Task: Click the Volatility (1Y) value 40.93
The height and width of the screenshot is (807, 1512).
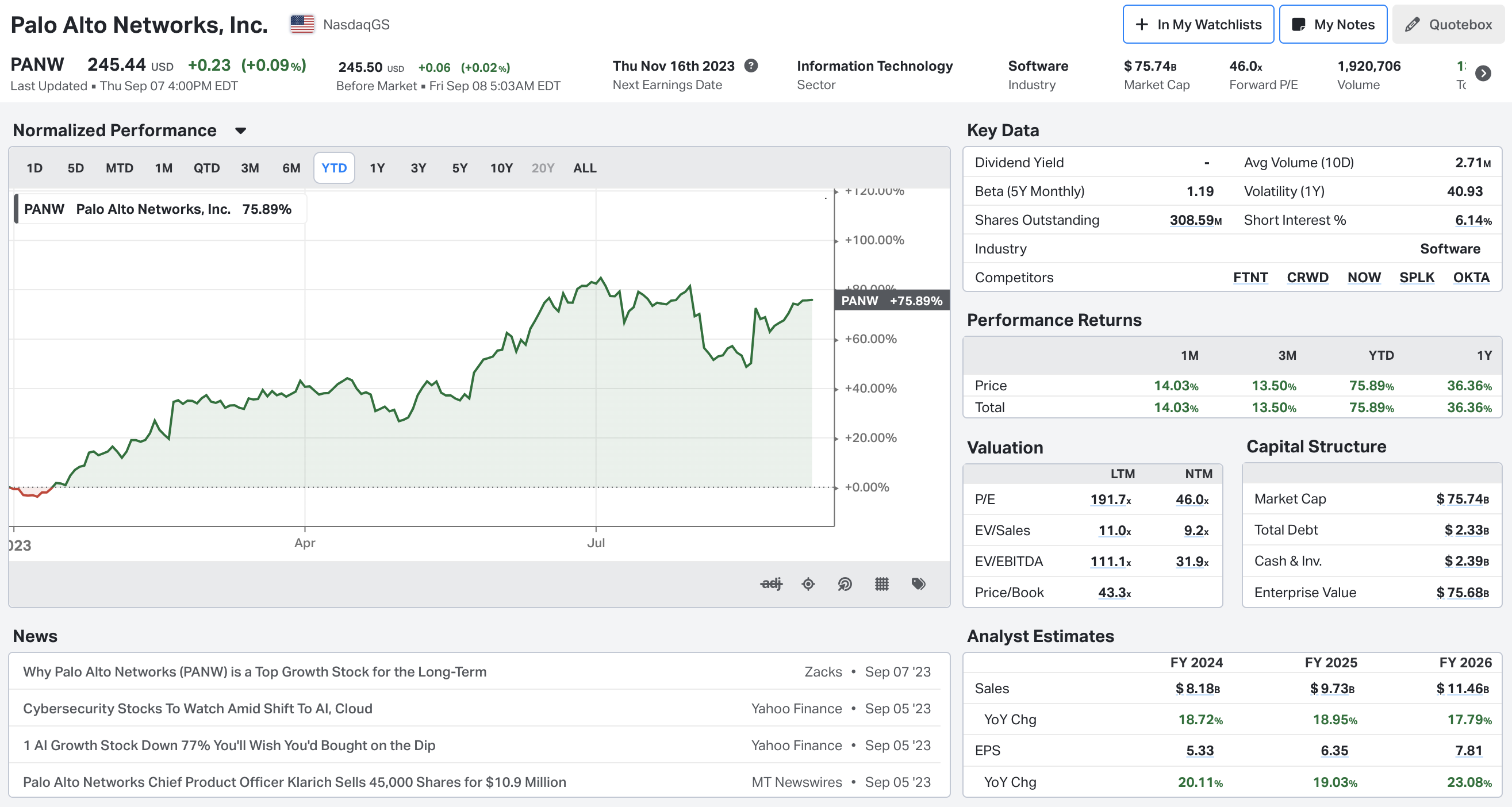Action: point(1465,191)
